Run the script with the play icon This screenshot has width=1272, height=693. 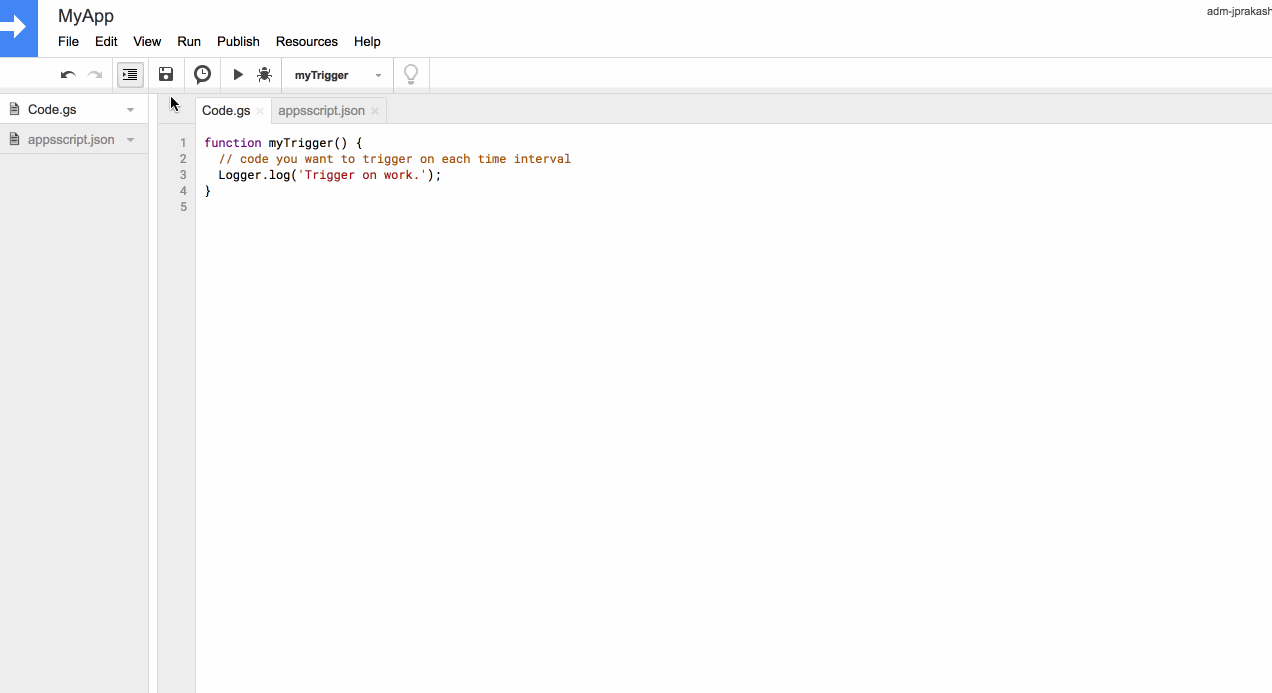point(238,74)
